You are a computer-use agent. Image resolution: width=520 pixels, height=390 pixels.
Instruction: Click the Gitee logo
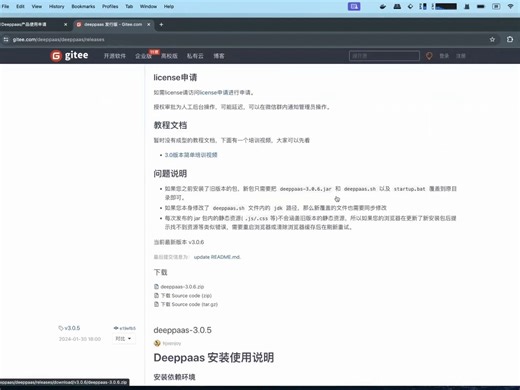pyautogui.click(x=69, y=56)
